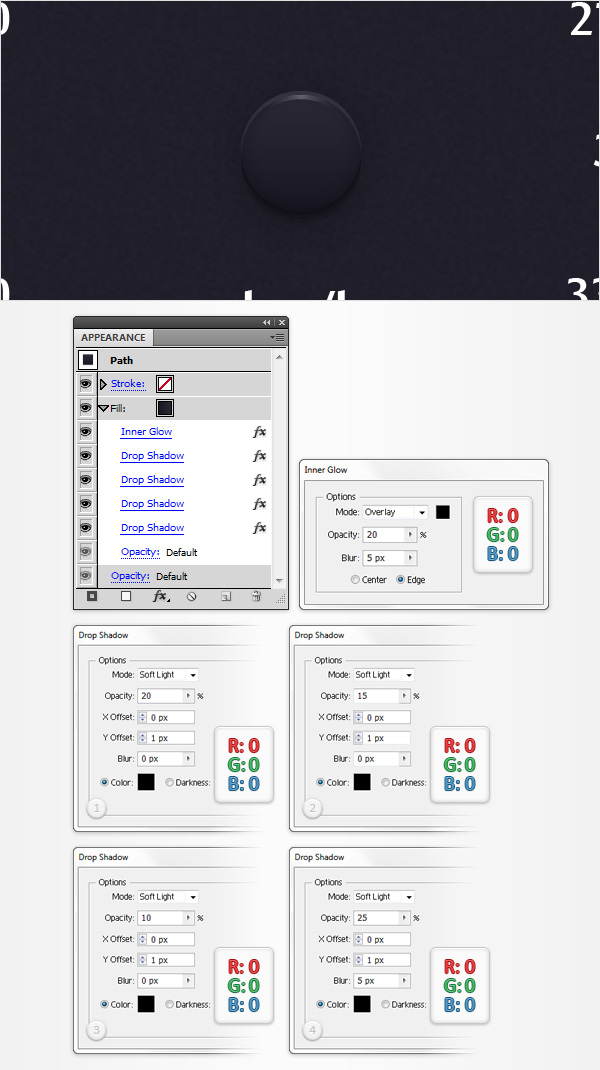Click Appearance panel scrollbar up arrow
This screenshot has width=600, height=1070.
pyautogui.click(x=278, y=357)
